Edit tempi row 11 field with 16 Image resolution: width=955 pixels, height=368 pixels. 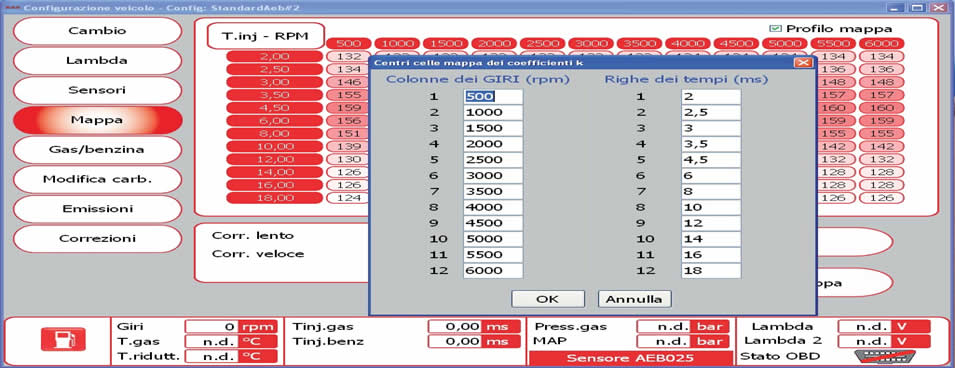[711, 255]
